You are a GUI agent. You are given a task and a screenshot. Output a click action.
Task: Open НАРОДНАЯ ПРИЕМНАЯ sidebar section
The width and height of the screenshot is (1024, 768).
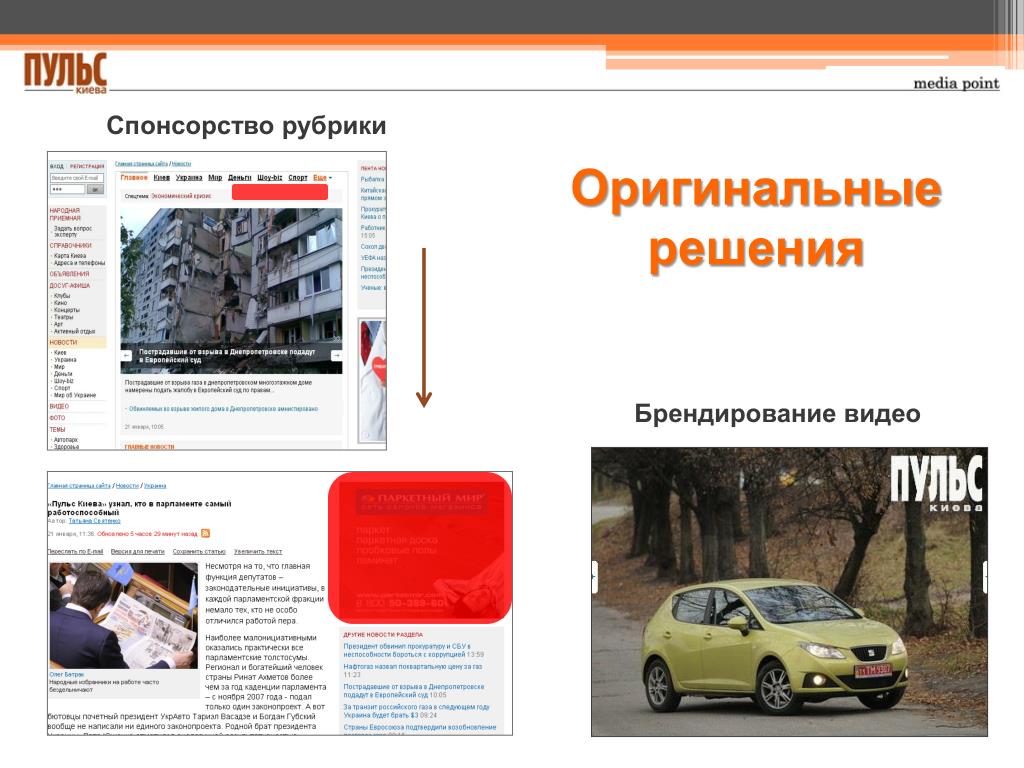pyautogui.click(x=65, y=214)
